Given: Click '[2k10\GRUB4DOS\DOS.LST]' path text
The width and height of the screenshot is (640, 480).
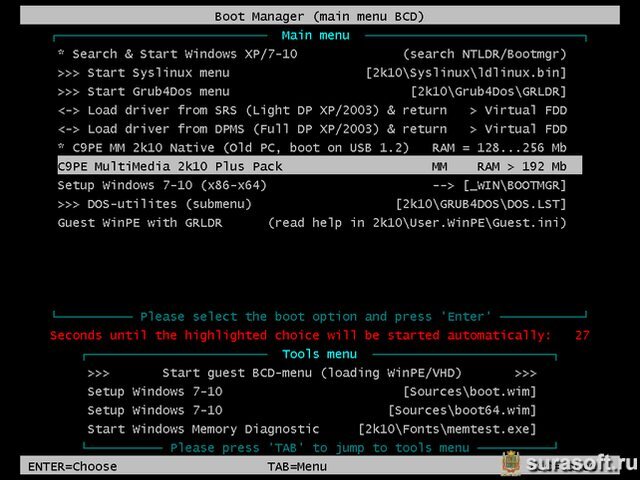Looking at the screenshot, I should (481, 204).
